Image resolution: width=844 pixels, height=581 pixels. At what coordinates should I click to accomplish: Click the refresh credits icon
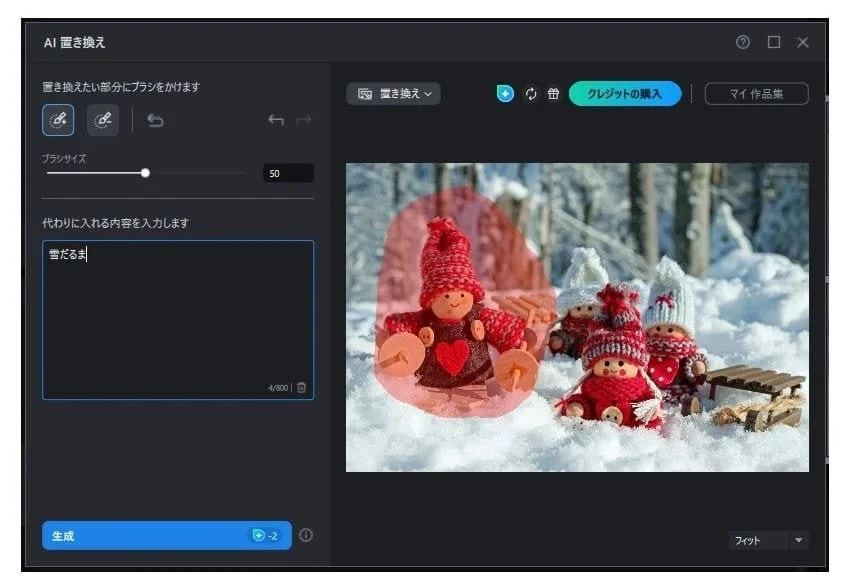click(x=531, y=93)
